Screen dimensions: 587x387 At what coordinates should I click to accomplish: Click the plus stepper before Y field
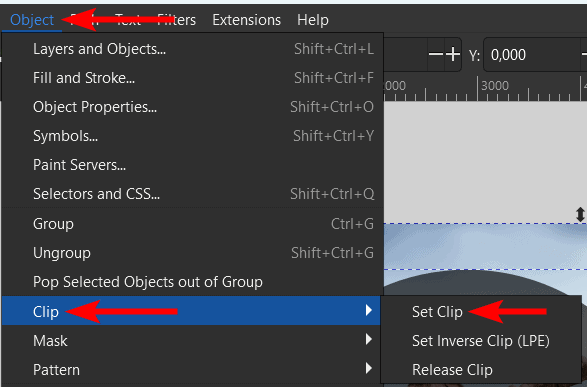[x=453, y=55]
